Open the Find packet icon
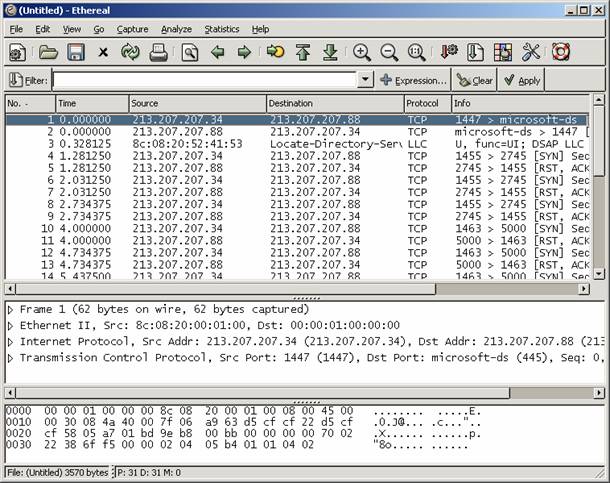Image resolution: width=610 pixels, height=483 pixels. pos(190,52)
